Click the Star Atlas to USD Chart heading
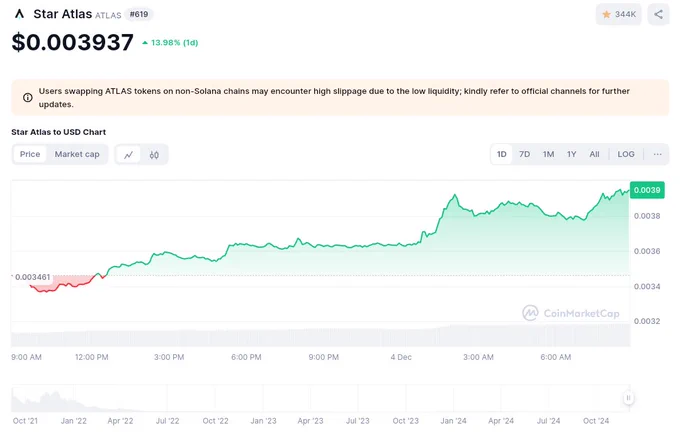This screenshot has width=680, height=433. coord(59,132)
